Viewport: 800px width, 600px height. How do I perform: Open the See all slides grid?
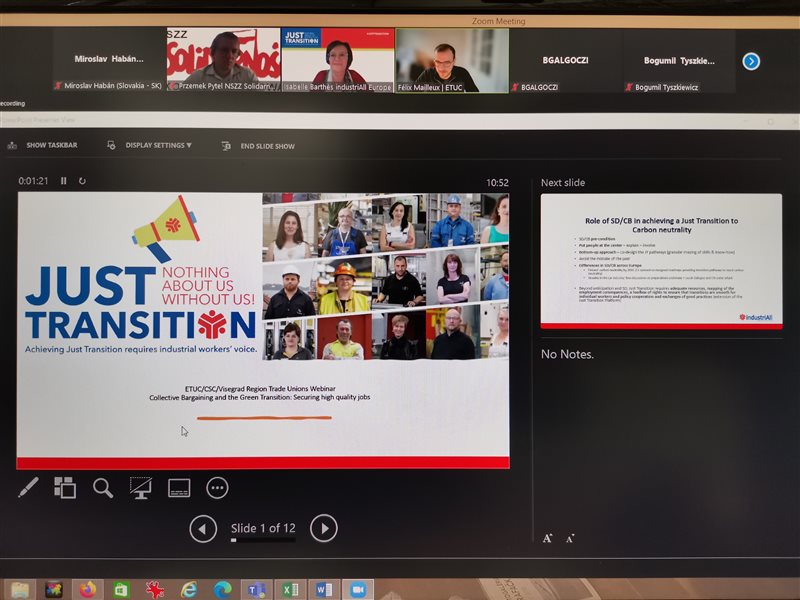point(65,487)
